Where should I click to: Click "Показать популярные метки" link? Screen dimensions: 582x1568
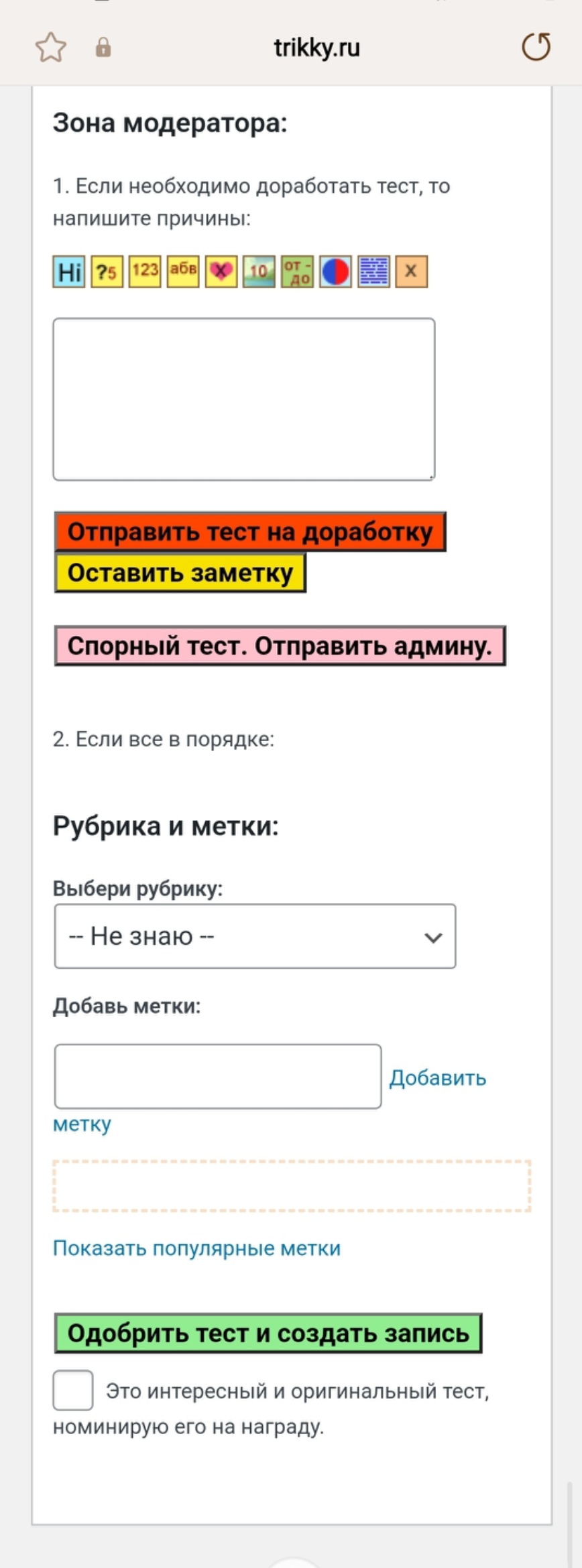pos(197,1248)
